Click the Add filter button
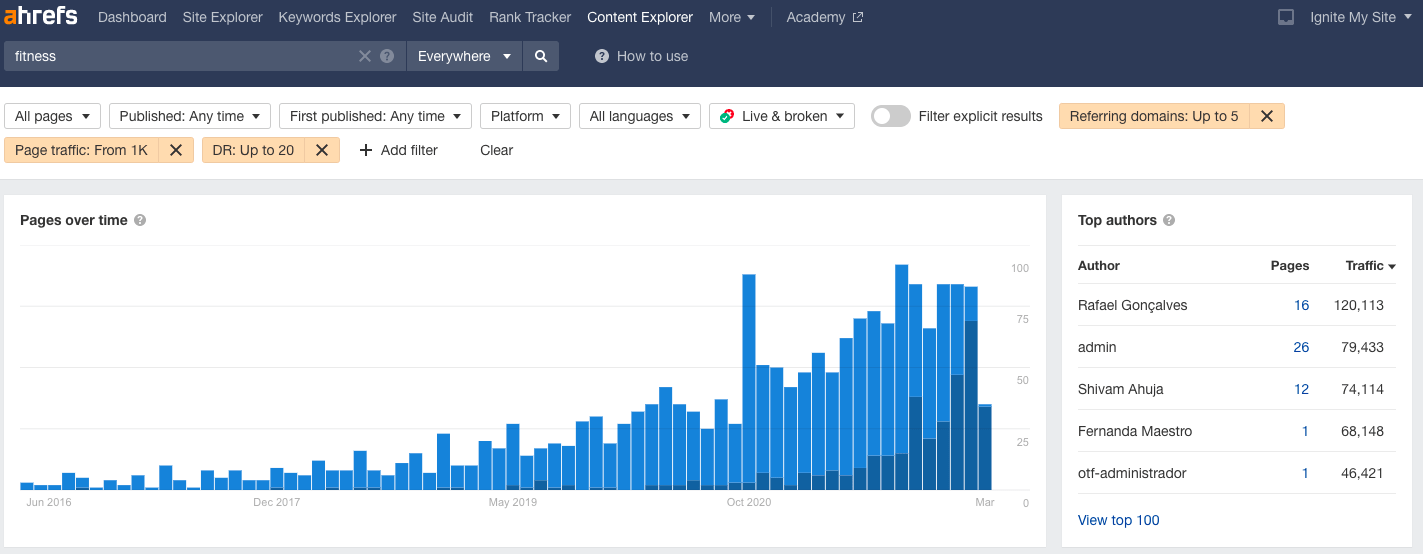The image size is (1423, 554). click(x=399, y=150)
